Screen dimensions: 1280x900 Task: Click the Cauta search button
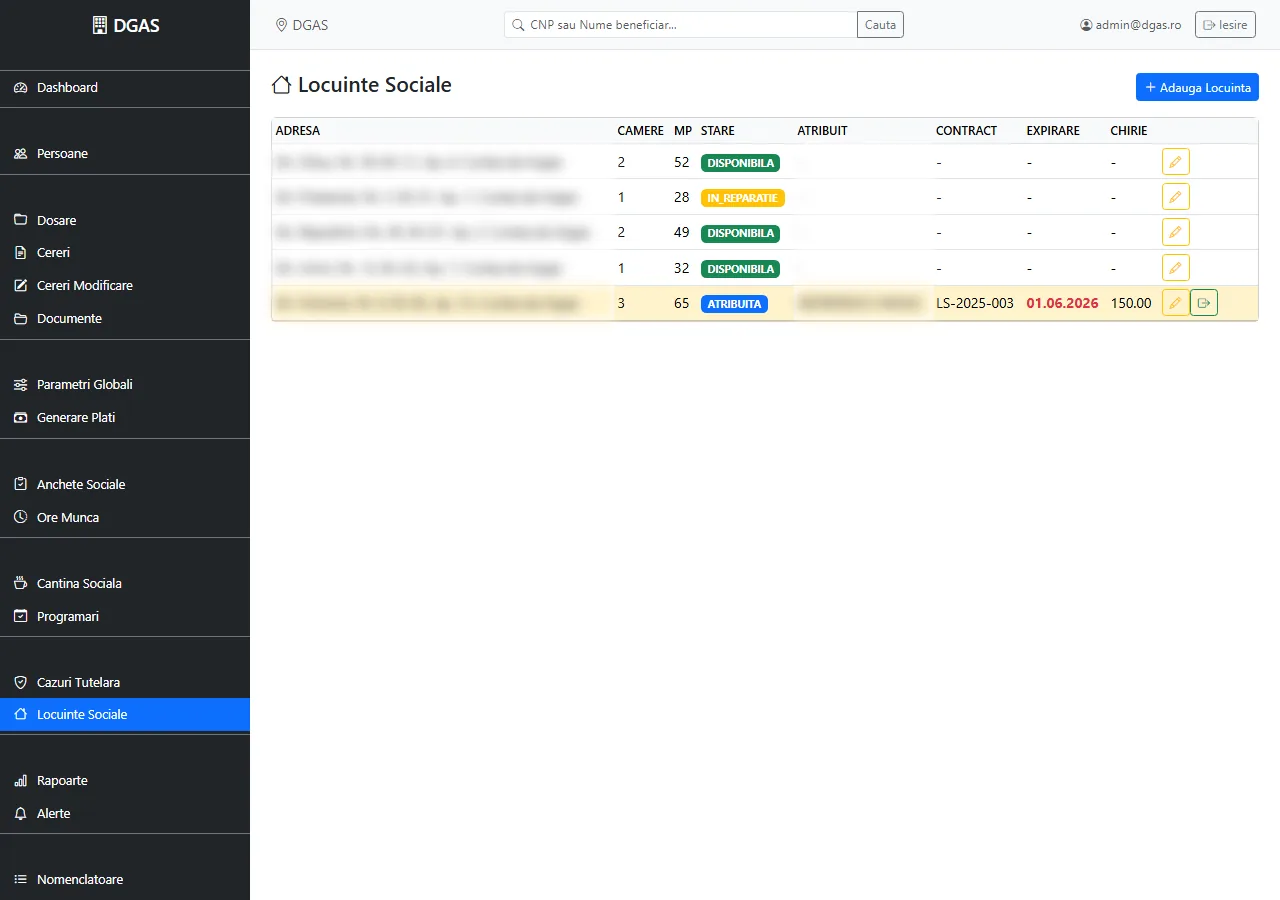(880, 25)
